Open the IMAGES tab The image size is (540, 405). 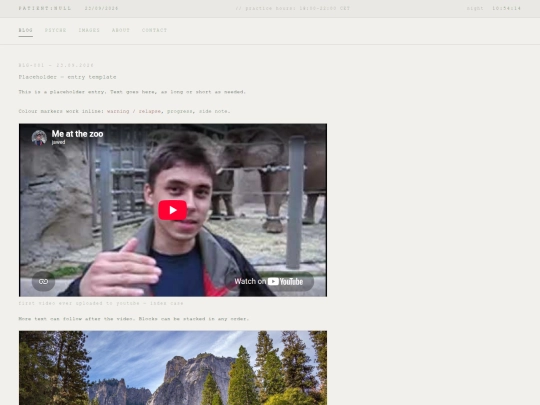point(89,30)
